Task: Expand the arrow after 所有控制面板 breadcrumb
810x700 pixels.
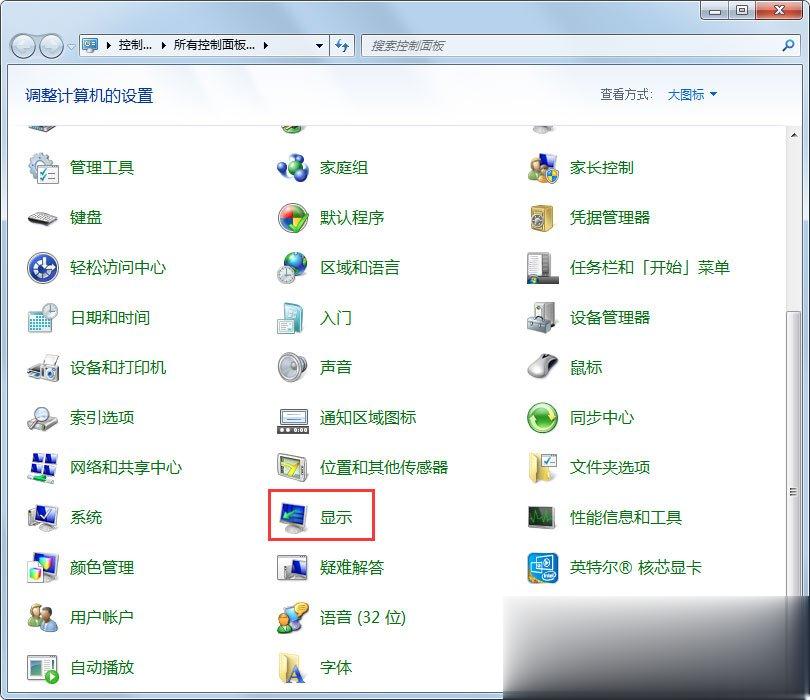Action: pyautogui.click(x=266, y=45)
